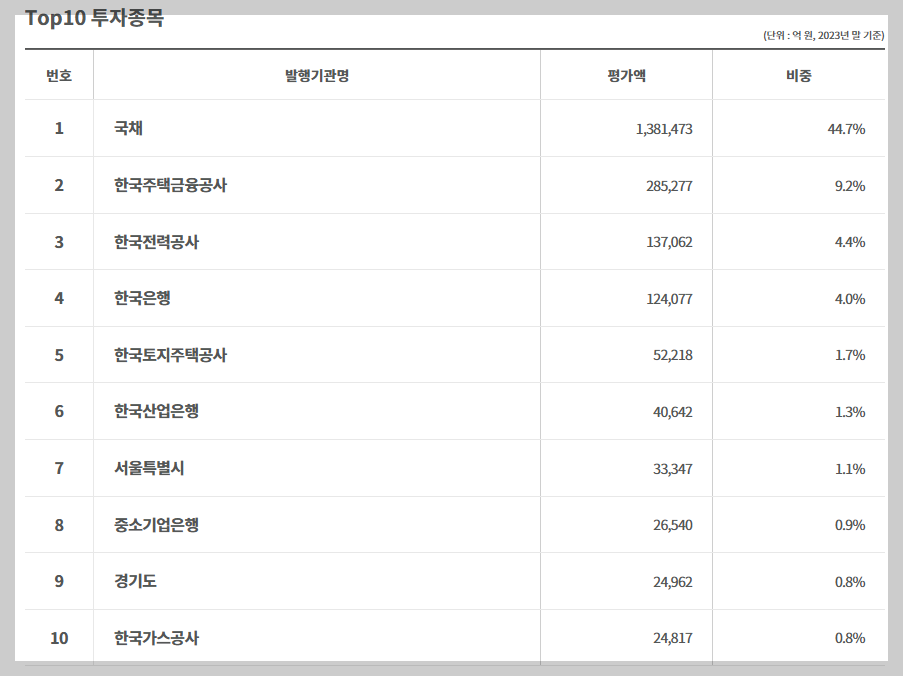Click the '비중' column header
The height and width of the screenshot is (676, 903).
[x=799, y=75]
